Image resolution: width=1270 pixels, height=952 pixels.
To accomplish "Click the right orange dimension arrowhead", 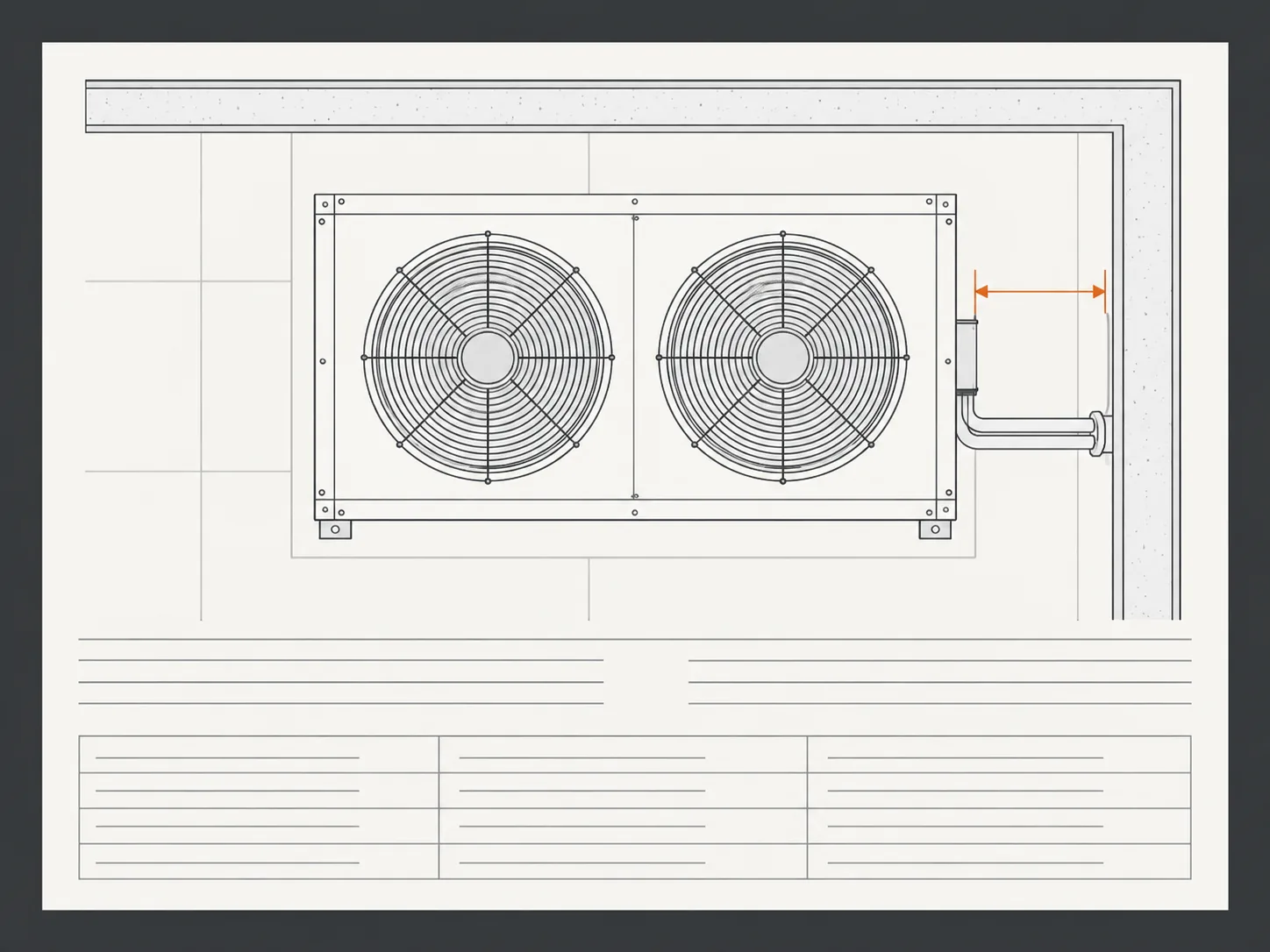I will [x=1099, y=292].
